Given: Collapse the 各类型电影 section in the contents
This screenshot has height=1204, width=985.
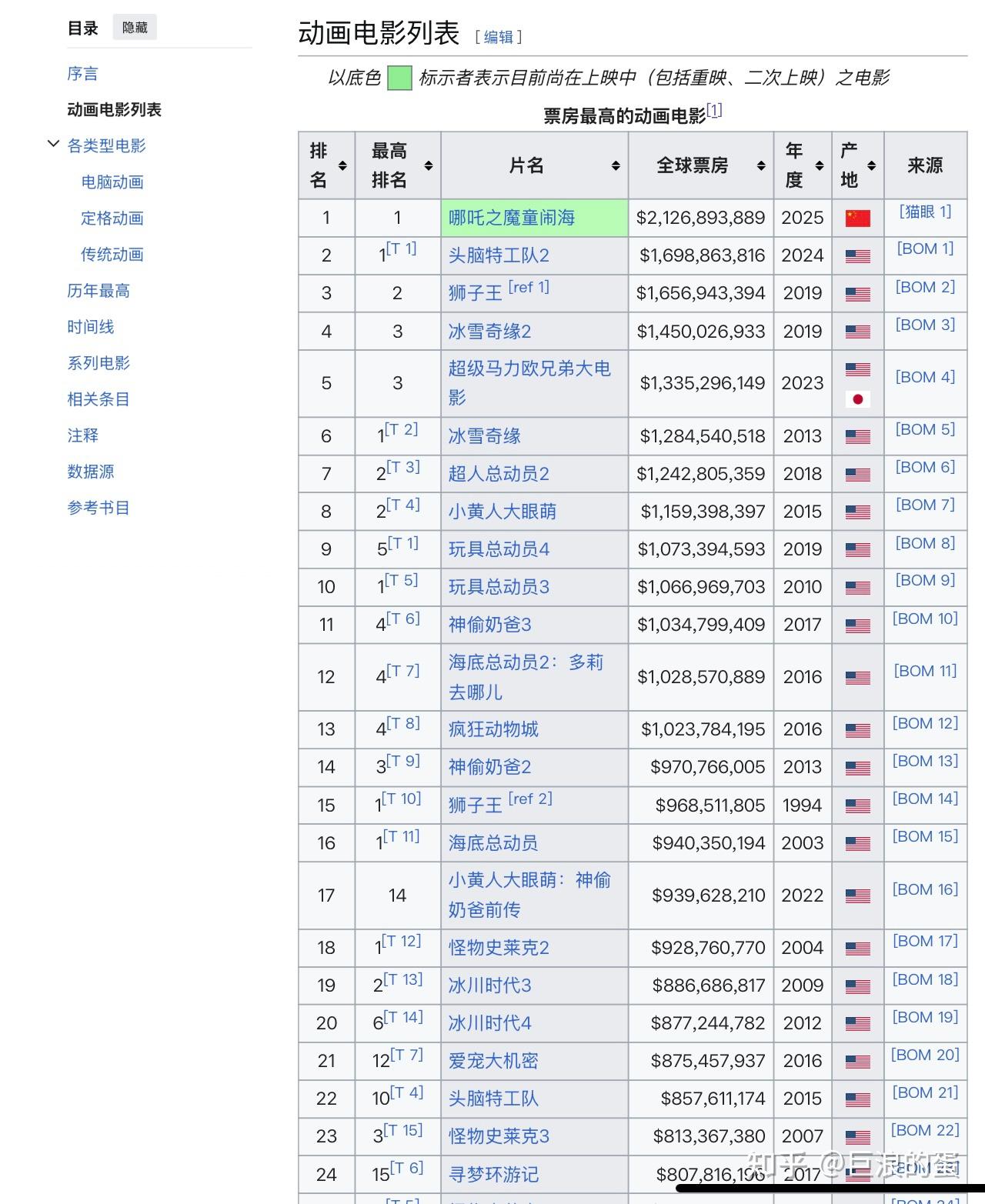Looking at the screenshot, I should coord(52,143).
